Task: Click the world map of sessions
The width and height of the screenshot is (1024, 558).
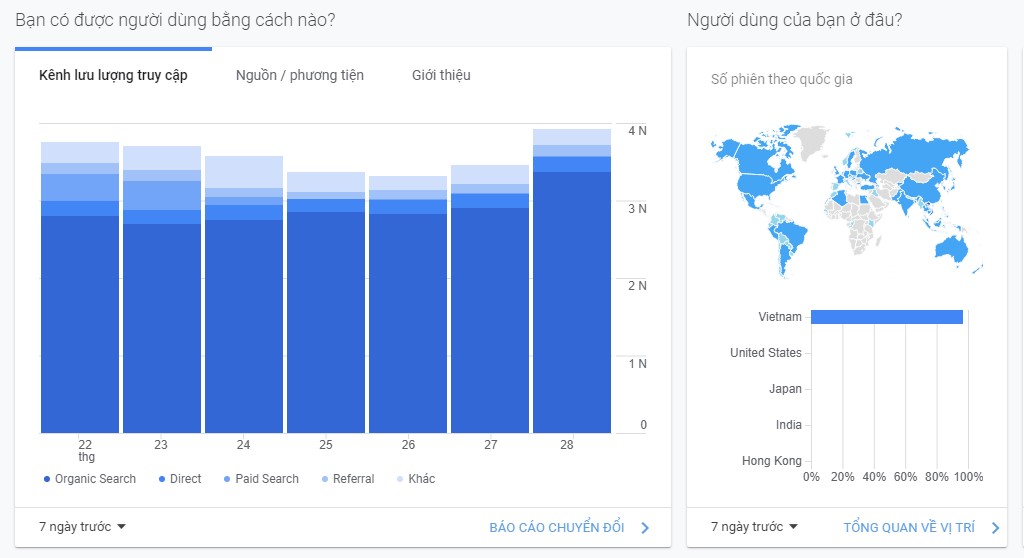Action: [x=846, y=201]
